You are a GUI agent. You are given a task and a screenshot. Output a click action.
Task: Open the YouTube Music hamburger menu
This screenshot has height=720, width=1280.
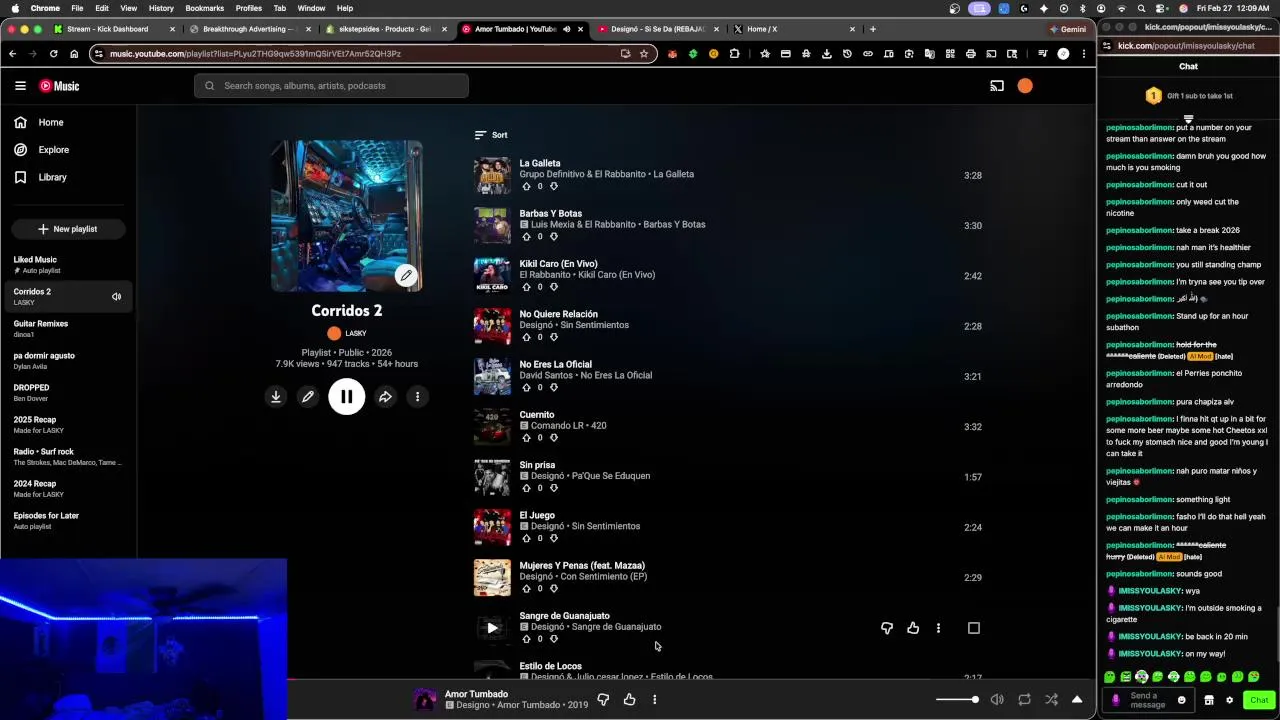point(20,86)
